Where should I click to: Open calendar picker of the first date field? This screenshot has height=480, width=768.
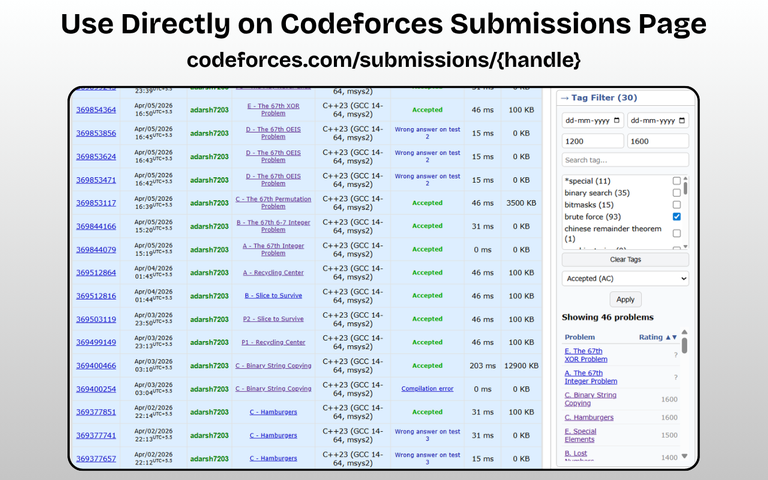pyautogui.click(x=617, y=121)
